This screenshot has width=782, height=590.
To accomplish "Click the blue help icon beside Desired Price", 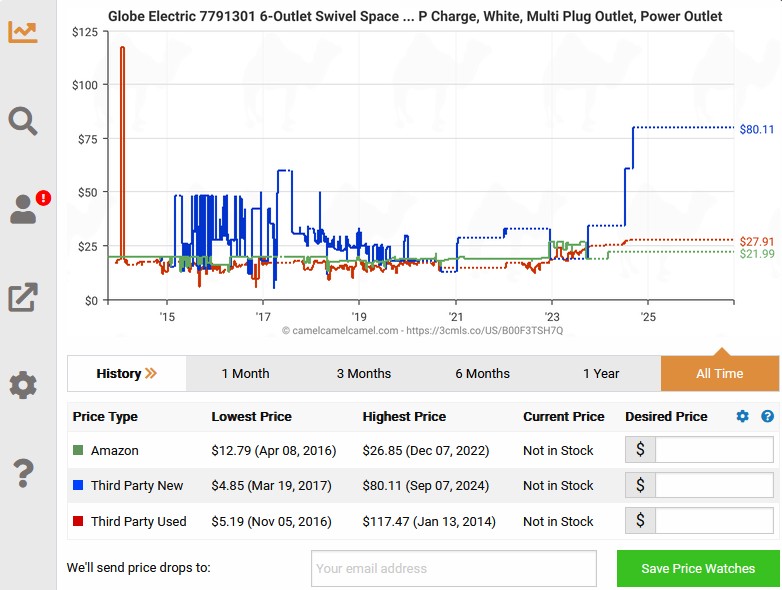I will (x=768, y=416).
